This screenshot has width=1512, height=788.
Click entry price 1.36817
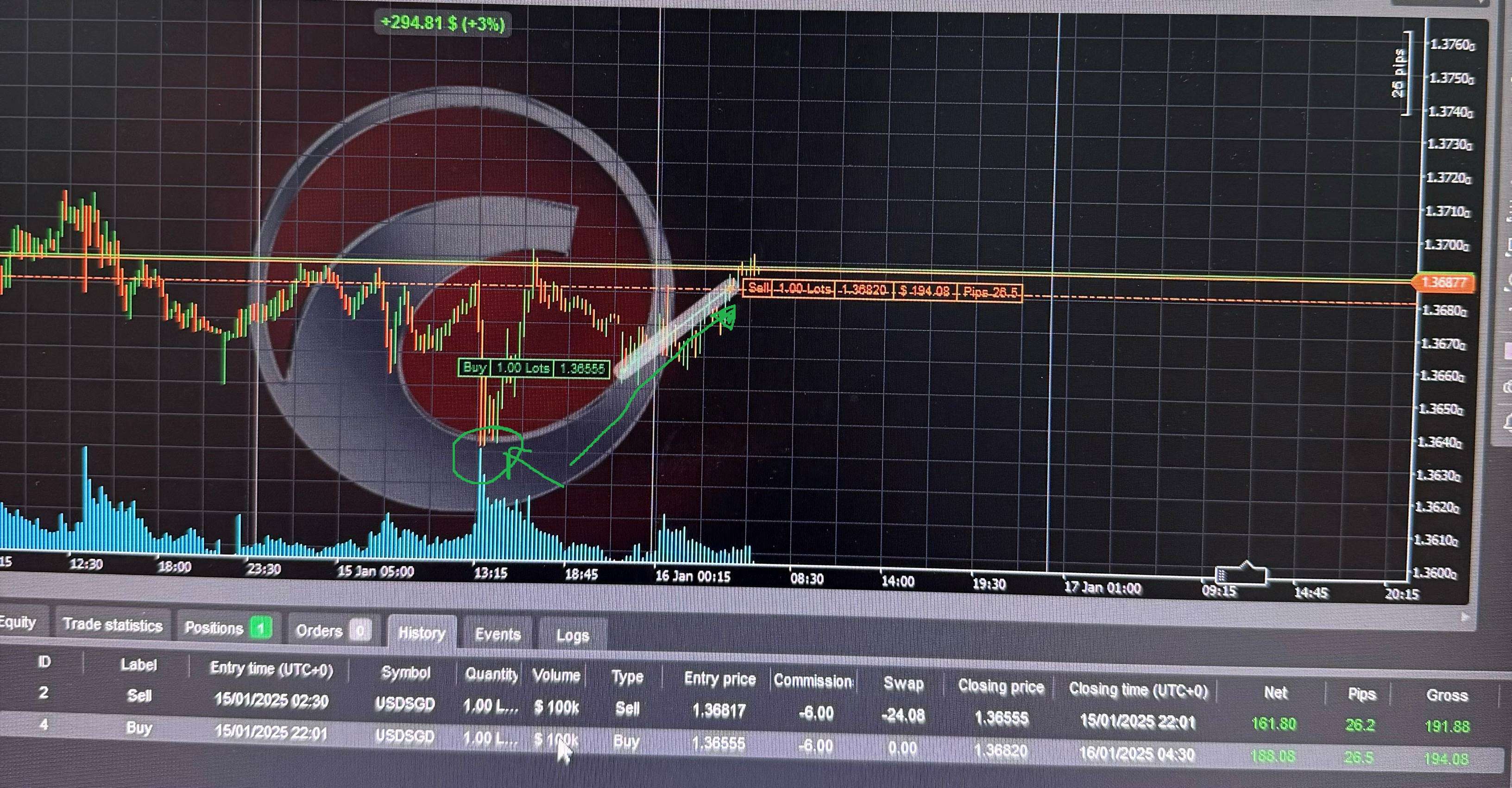click(x=719, y=711)
